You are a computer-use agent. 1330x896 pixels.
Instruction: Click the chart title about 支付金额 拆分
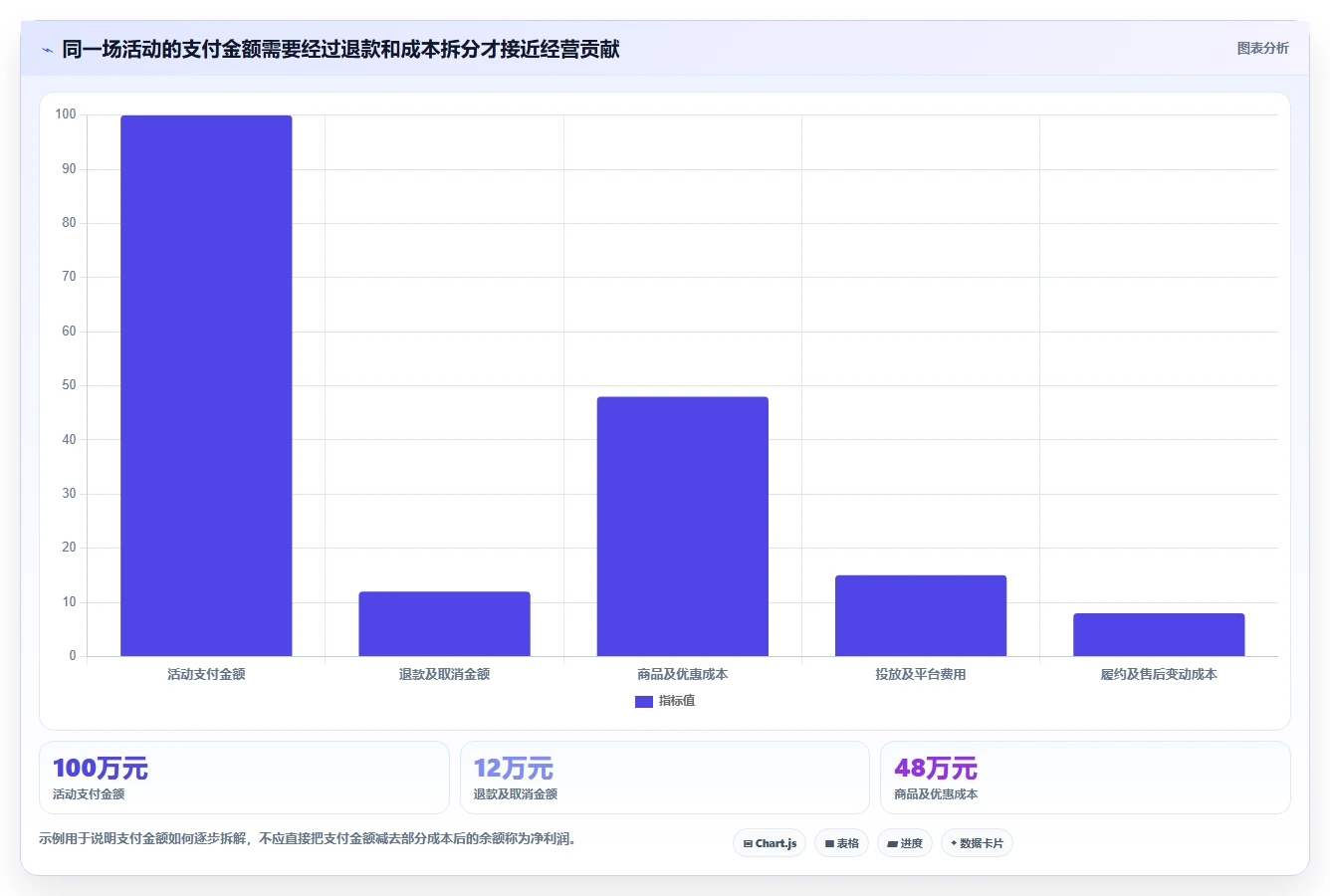(340, 49)
